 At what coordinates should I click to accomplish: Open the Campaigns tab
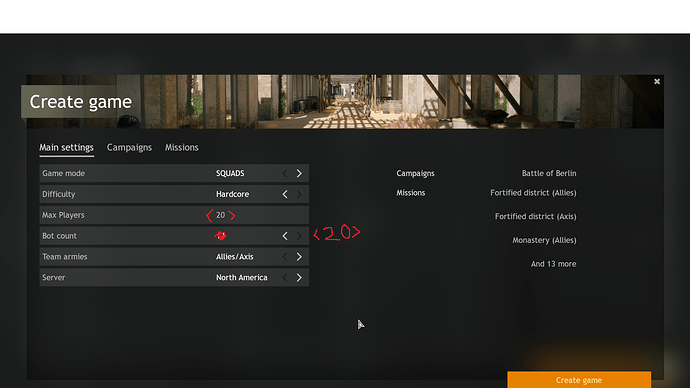pos(129,147)
